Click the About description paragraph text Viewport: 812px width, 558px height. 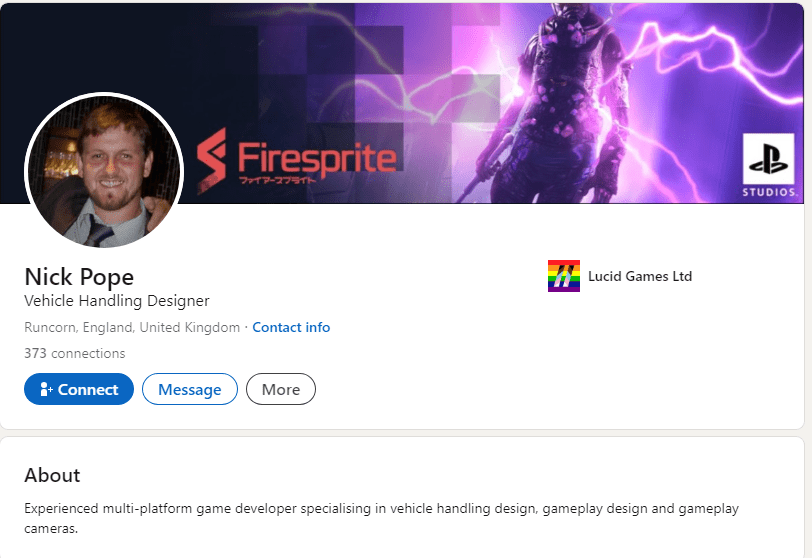382,518
